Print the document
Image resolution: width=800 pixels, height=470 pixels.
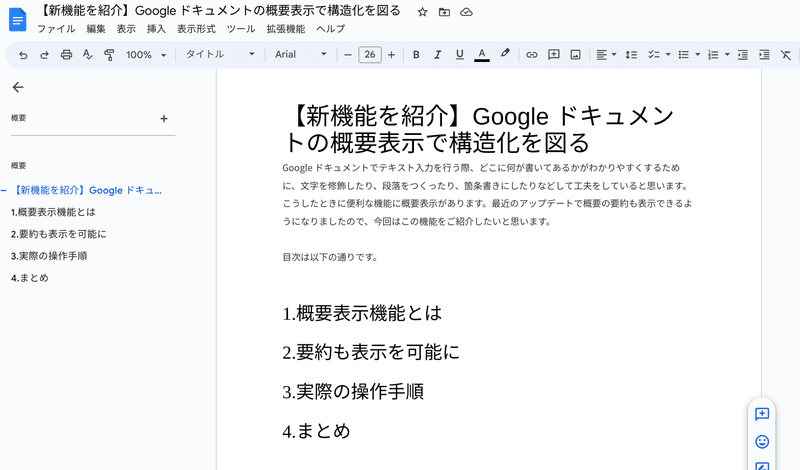[66, 55]
